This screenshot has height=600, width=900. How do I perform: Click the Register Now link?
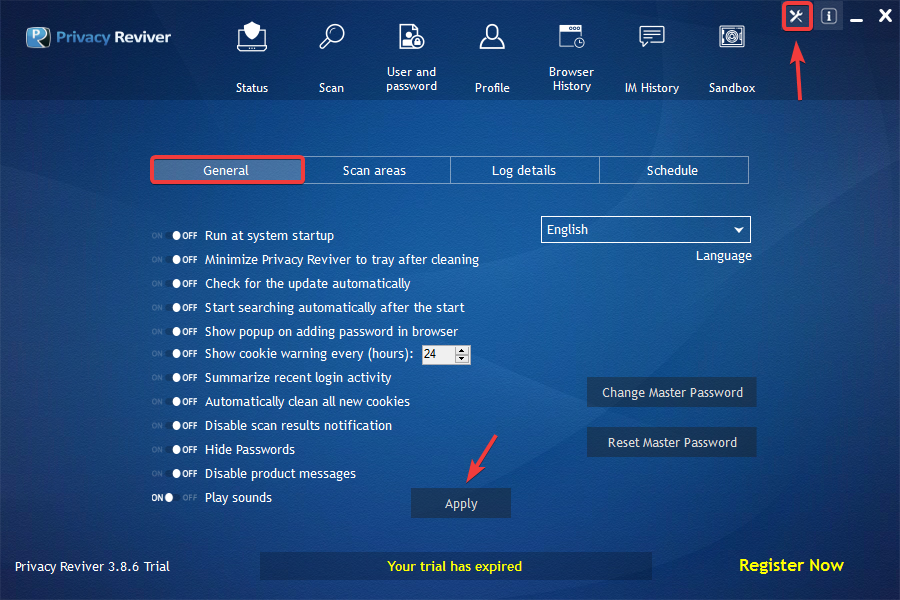click(x=791, y=566)
